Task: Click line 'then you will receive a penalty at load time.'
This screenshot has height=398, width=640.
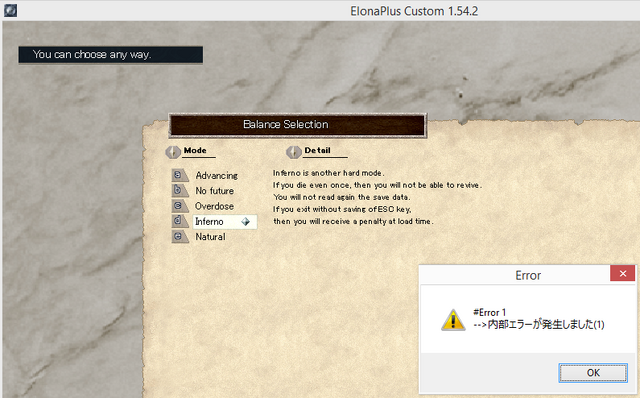Action: [353, 221]
